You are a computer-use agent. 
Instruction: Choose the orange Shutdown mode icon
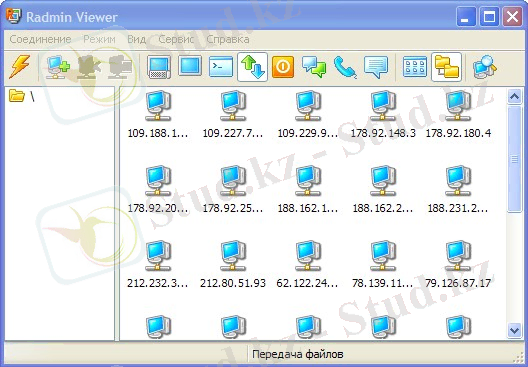tap(283, 67)
